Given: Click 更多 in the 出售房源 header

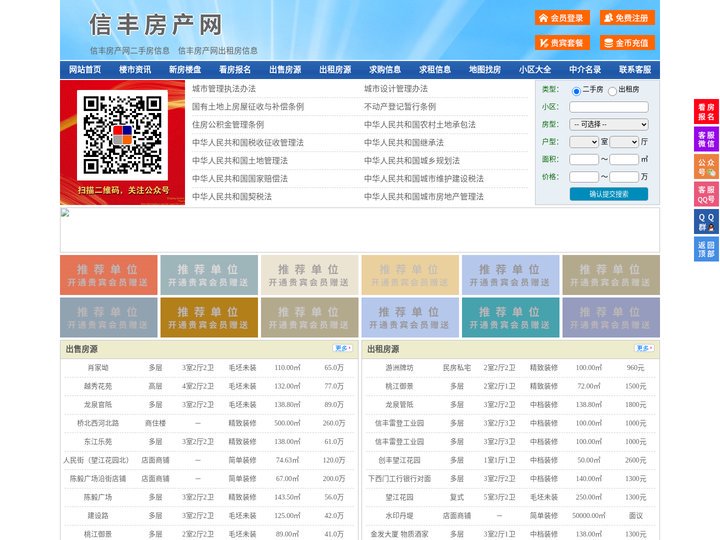Looking at the screenshot, I should (343, 349).
